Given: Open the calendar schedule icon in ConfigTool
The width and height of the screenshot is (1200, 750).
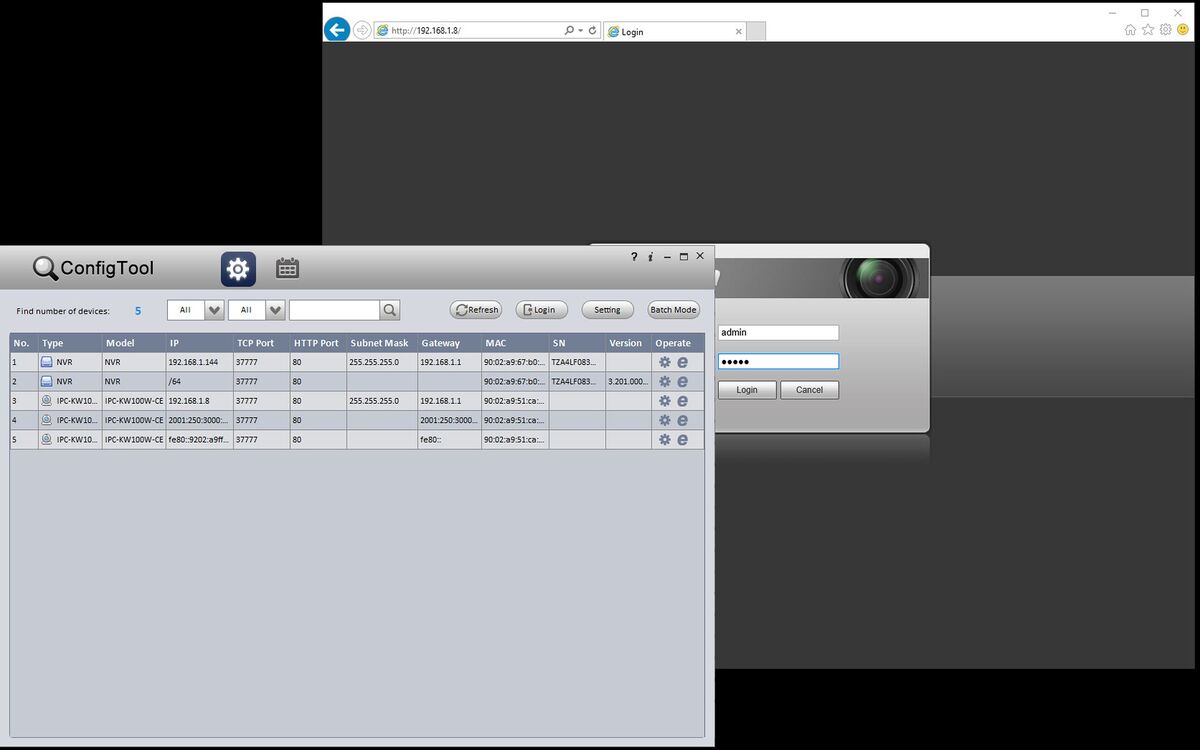Looking at the screenshot, I should (x=287, y=268).
